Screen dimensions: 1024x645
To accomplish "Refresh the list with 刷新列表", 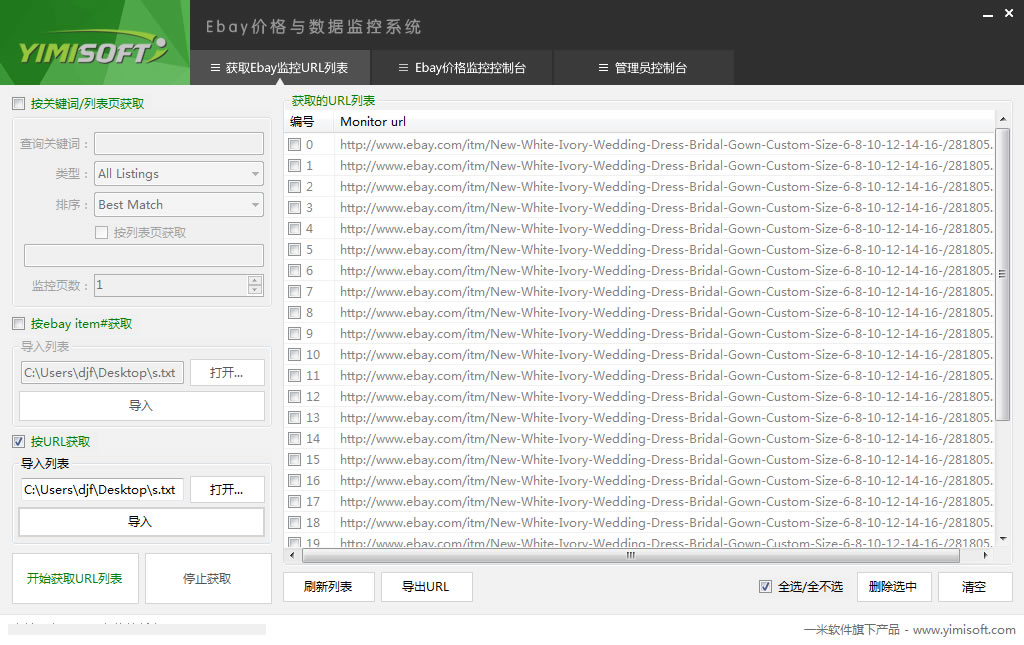I will tap(328, 587).
